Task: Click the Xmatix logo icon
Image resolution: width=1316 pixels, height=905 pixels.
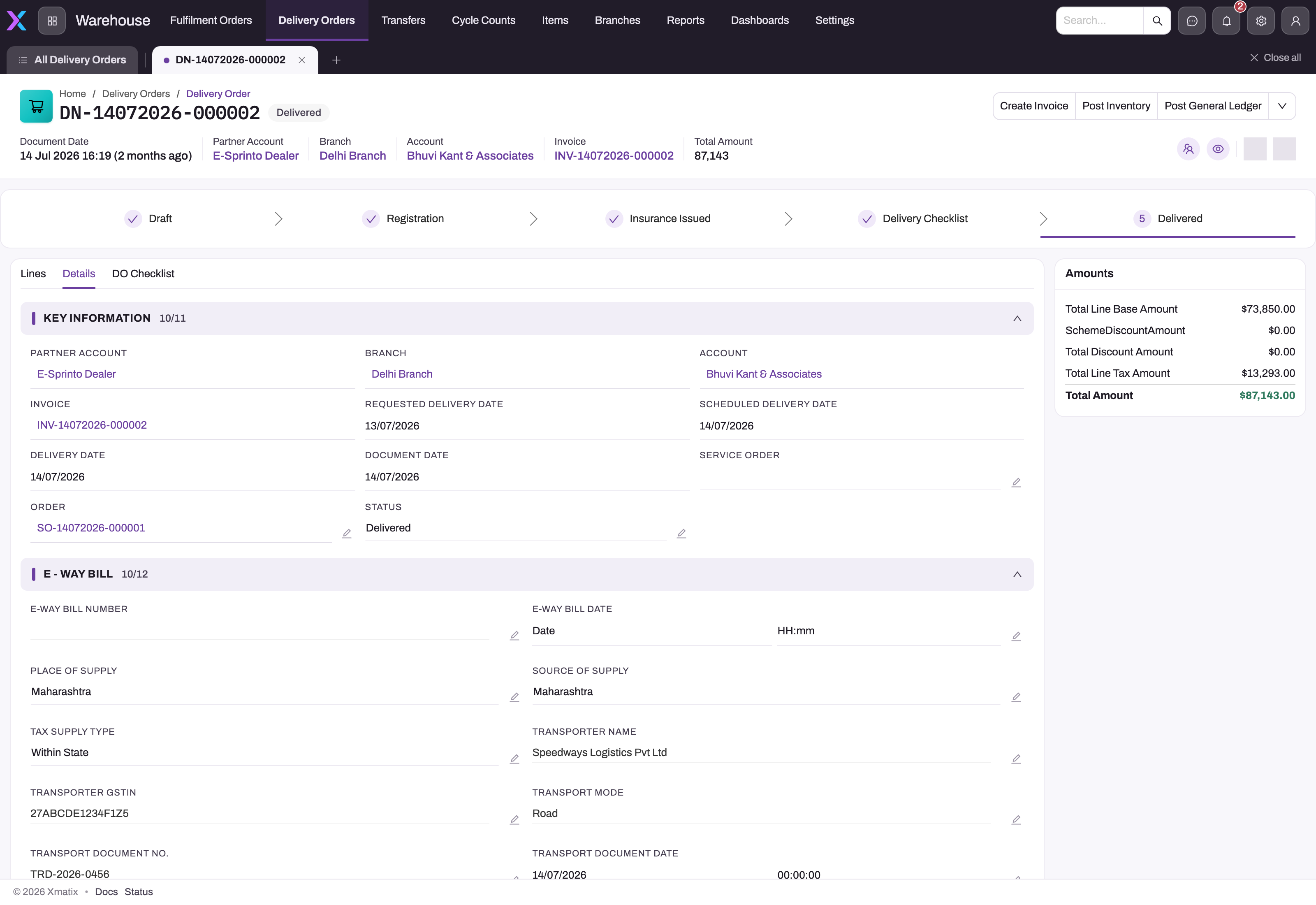Action: [16, 21]
